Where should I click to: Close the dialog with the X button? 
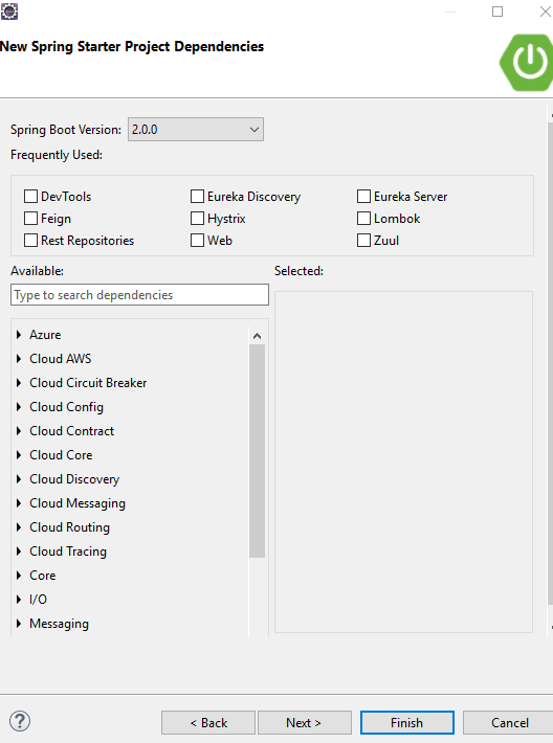[x=546, y=11]
